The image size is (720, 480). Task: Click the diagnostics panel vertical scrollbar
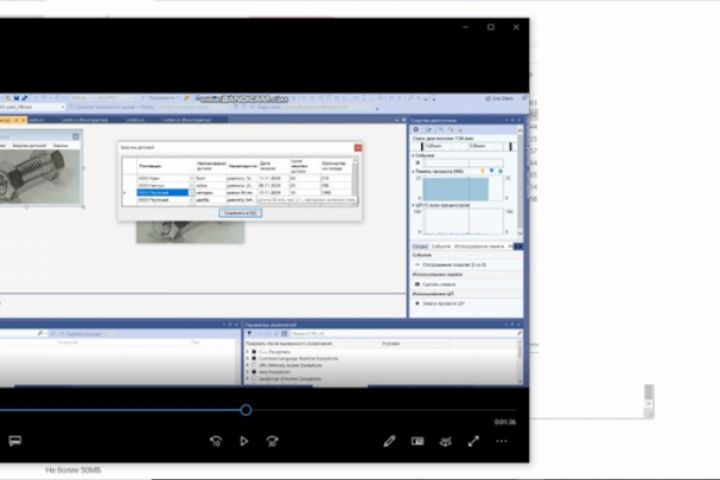(x=520, y=181)
